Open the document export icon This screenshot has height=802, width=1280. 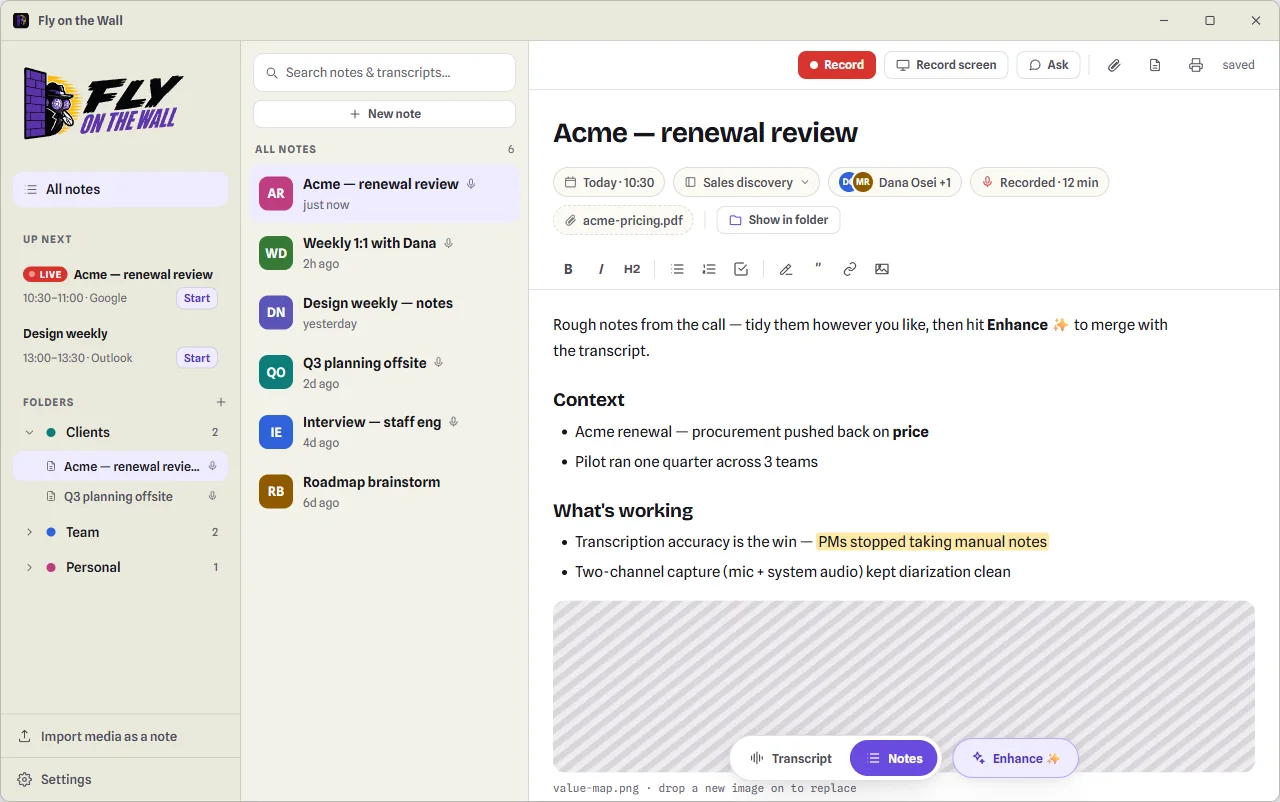pos(1155,65)
